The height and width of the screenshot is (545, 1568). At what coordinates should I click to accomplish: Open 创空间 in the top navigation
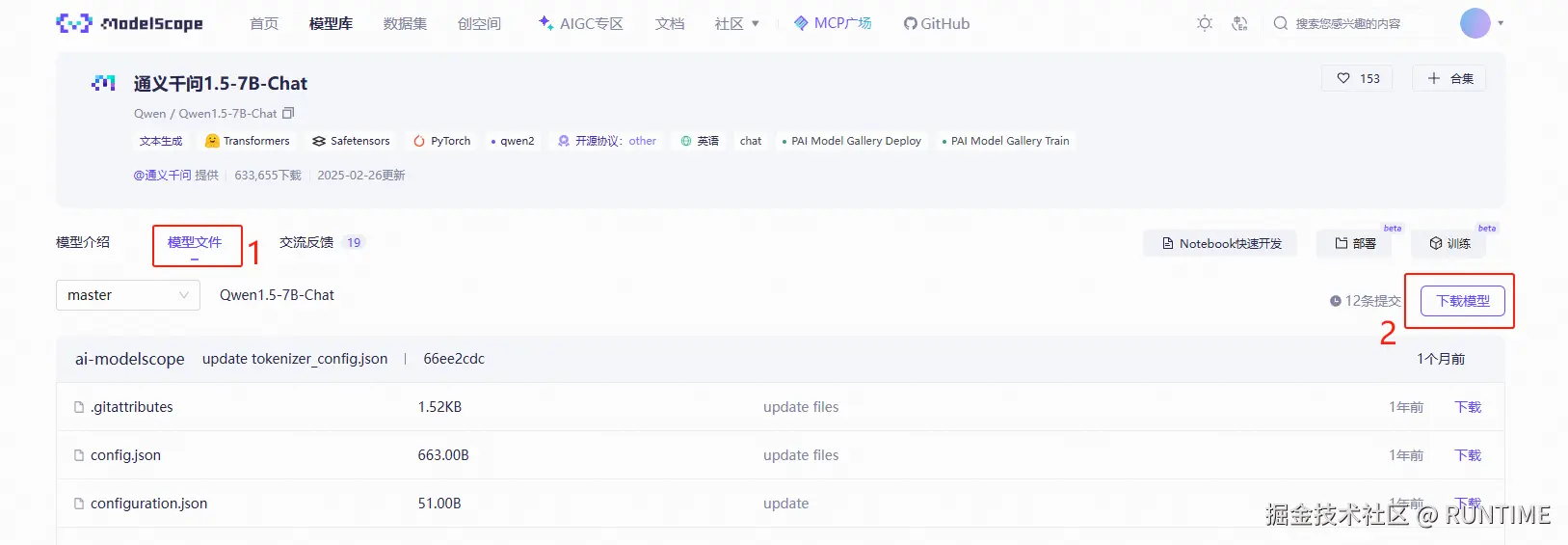click(479, 23)
